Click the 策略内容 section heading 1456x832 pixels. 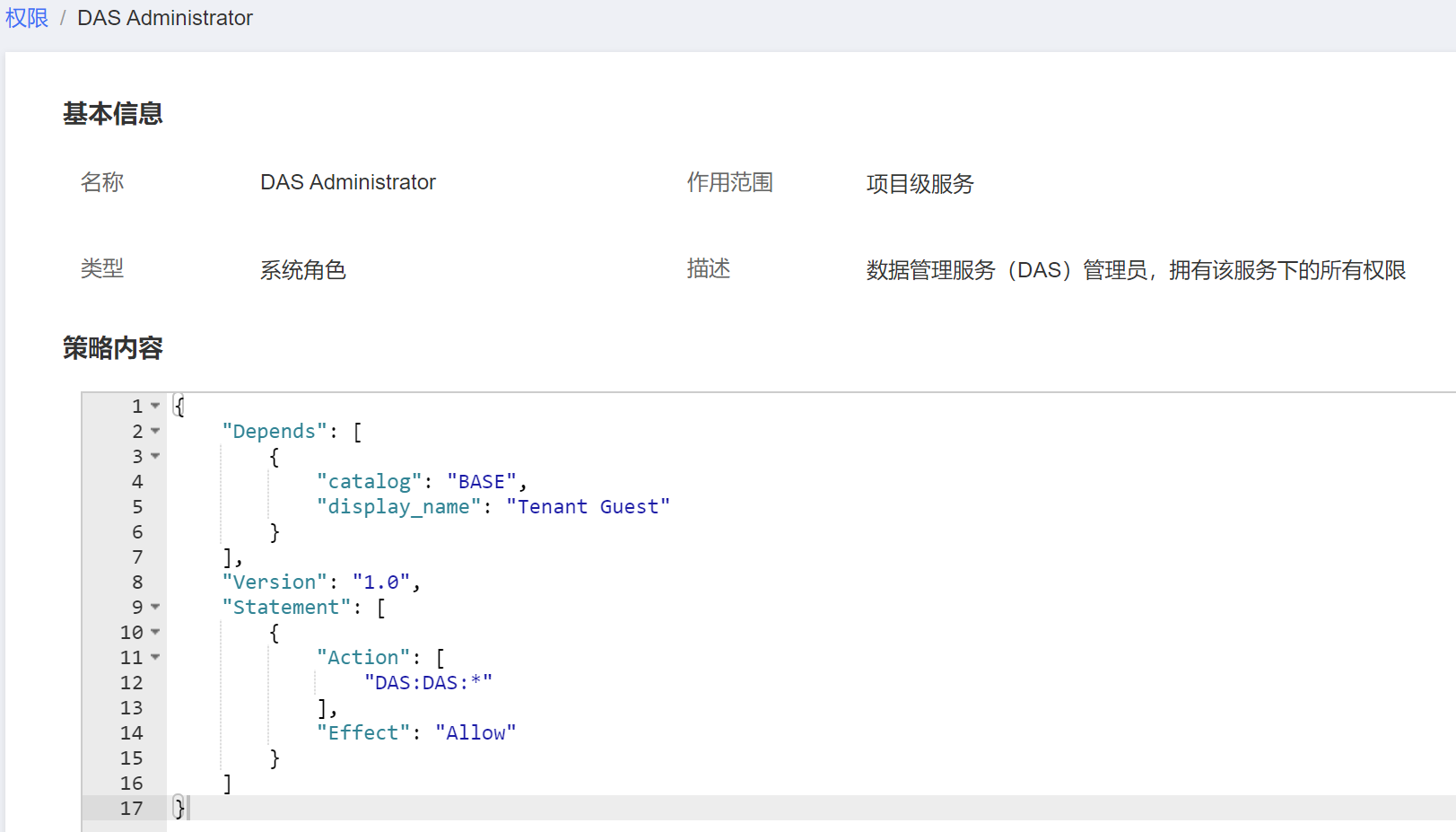pos(112,347)
